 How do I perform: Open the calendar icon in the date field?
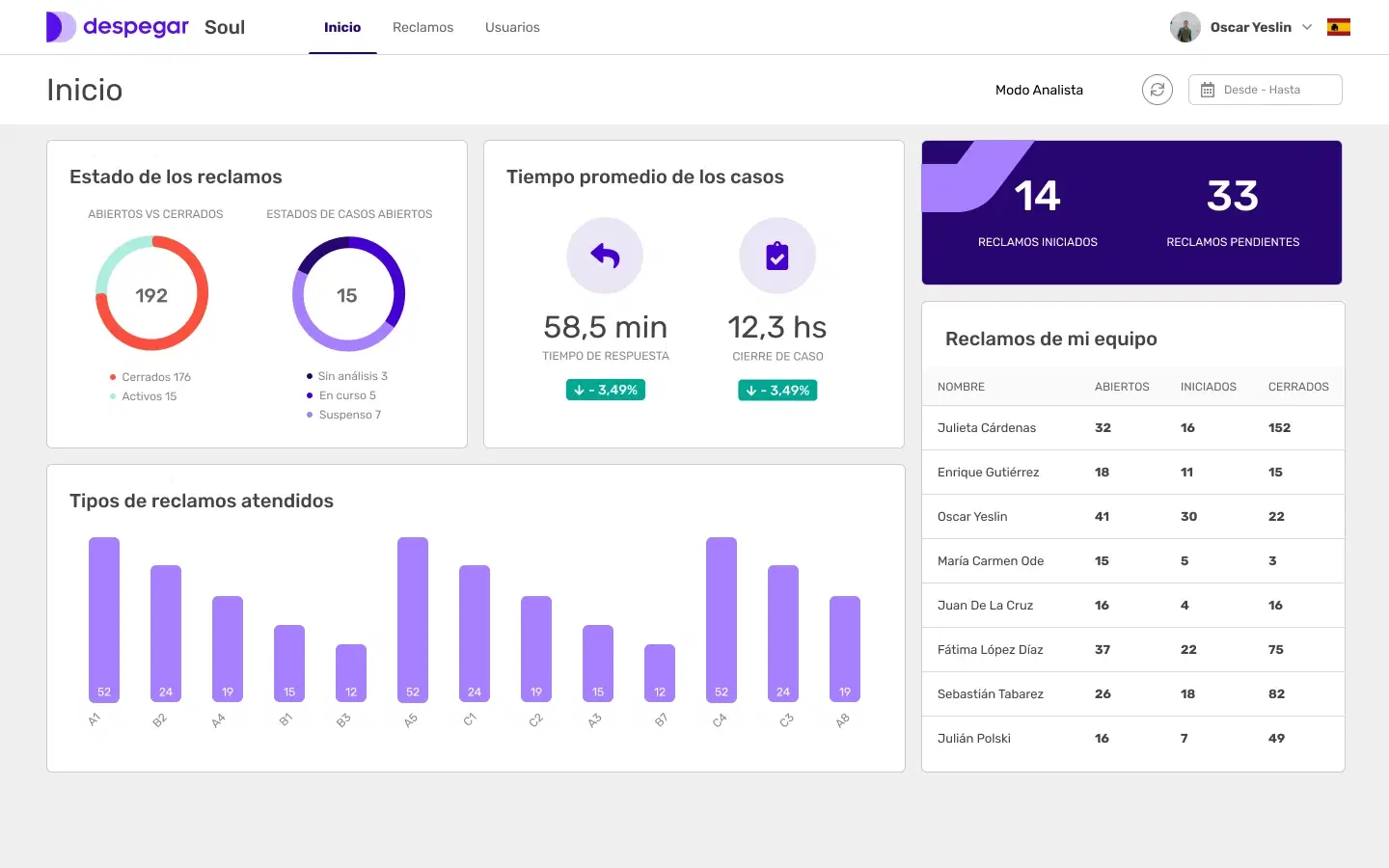point(1206,89)
